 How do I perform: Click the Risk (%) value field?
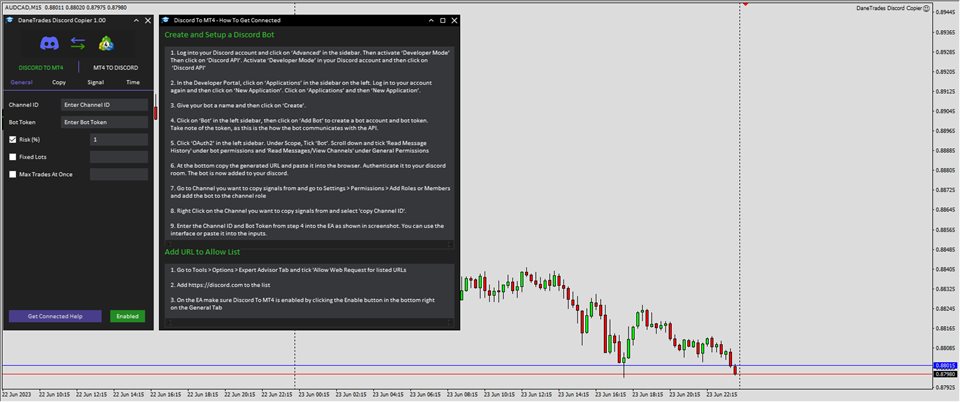point(119,140)
